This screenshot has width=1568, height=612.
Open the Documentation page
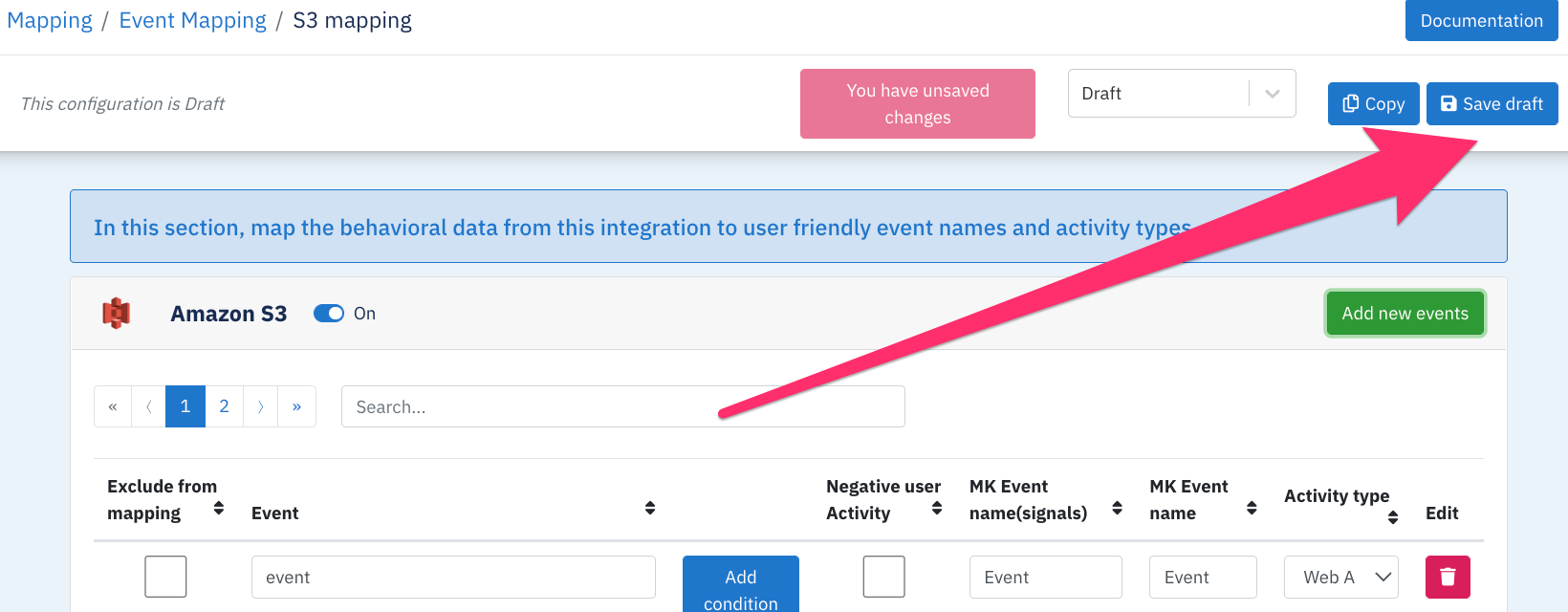[x=1481, y=21]
